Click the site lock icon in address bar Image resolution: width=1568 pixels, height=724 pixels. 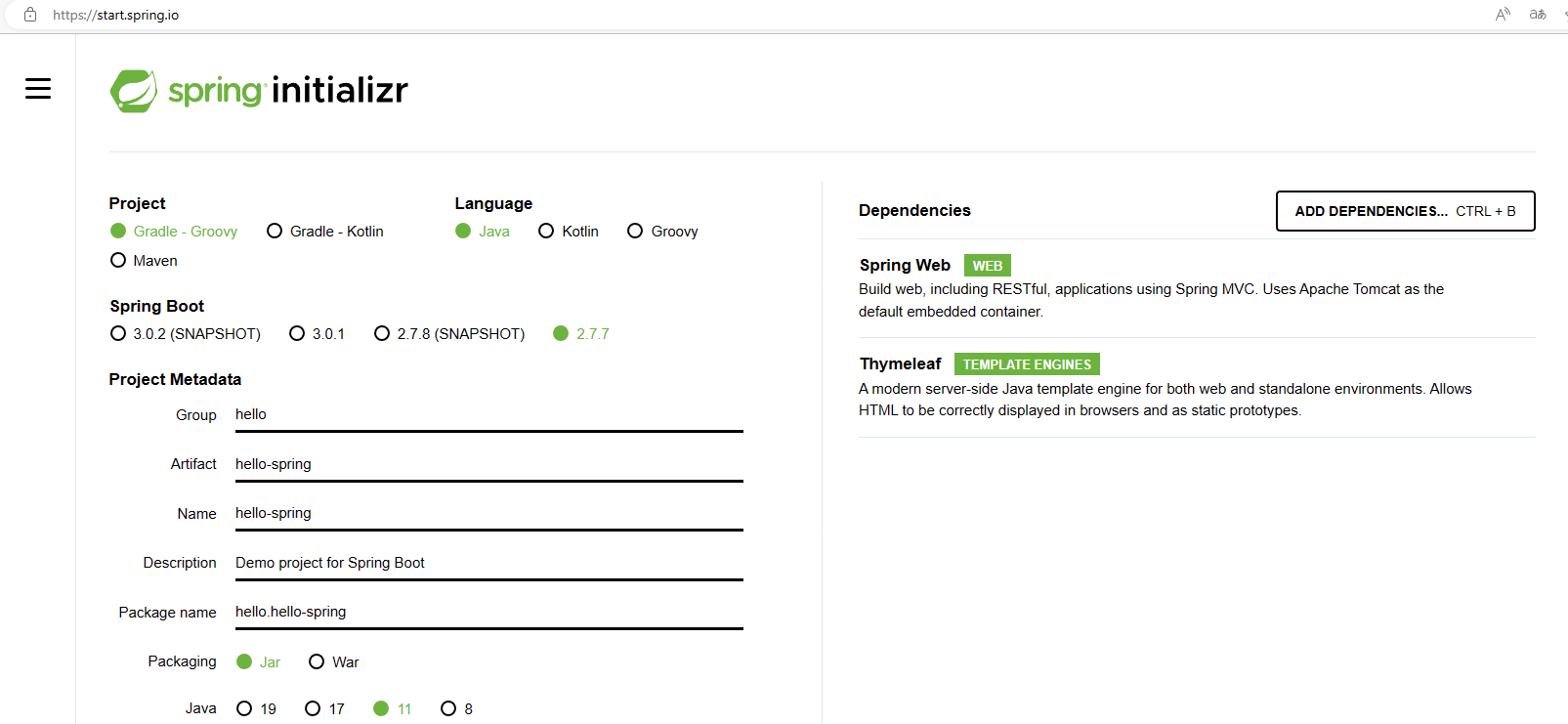30,15
